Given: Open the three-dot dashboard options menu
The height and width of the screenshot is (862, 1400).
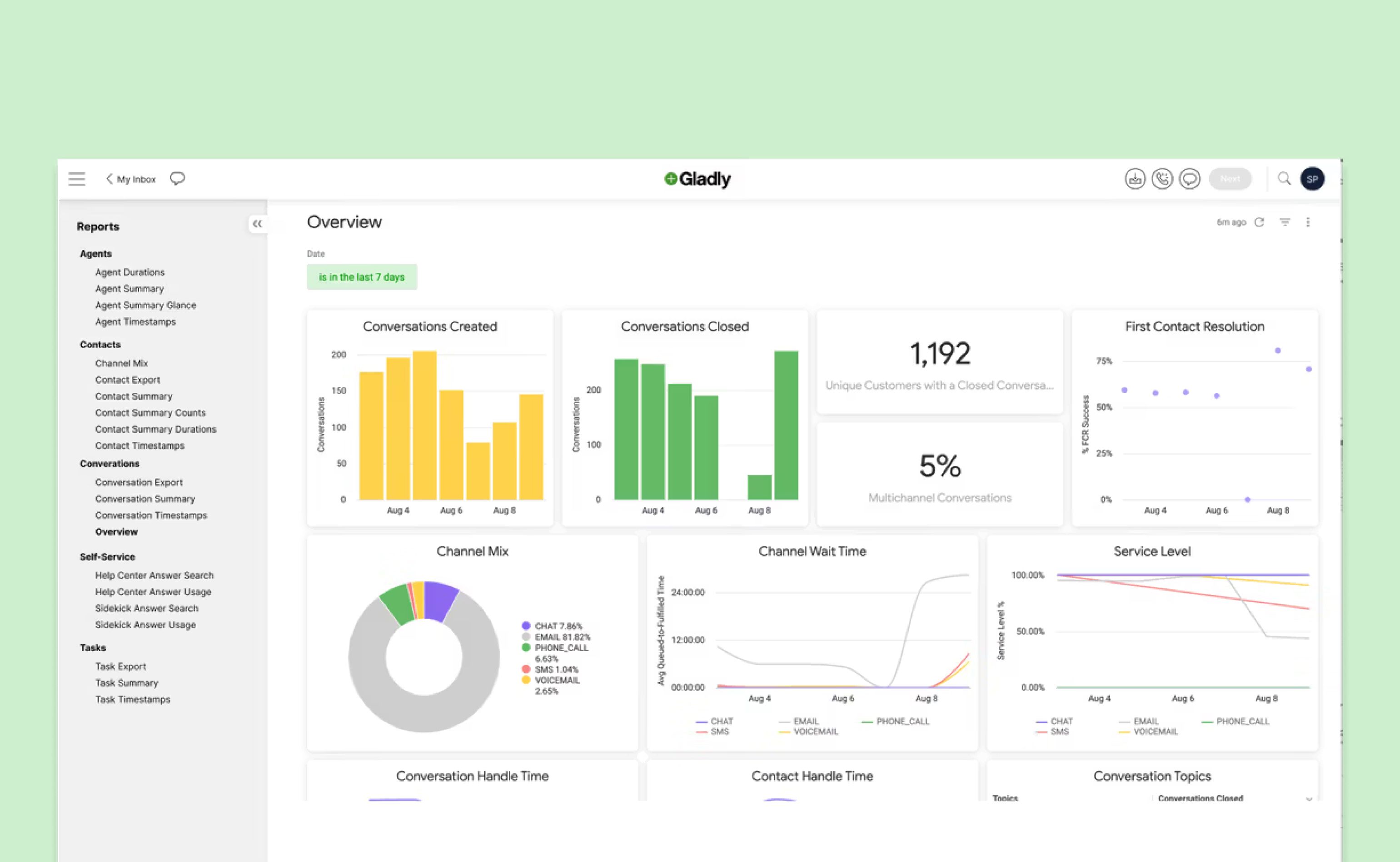Looking at the screenshot, I should [1308, 222].
